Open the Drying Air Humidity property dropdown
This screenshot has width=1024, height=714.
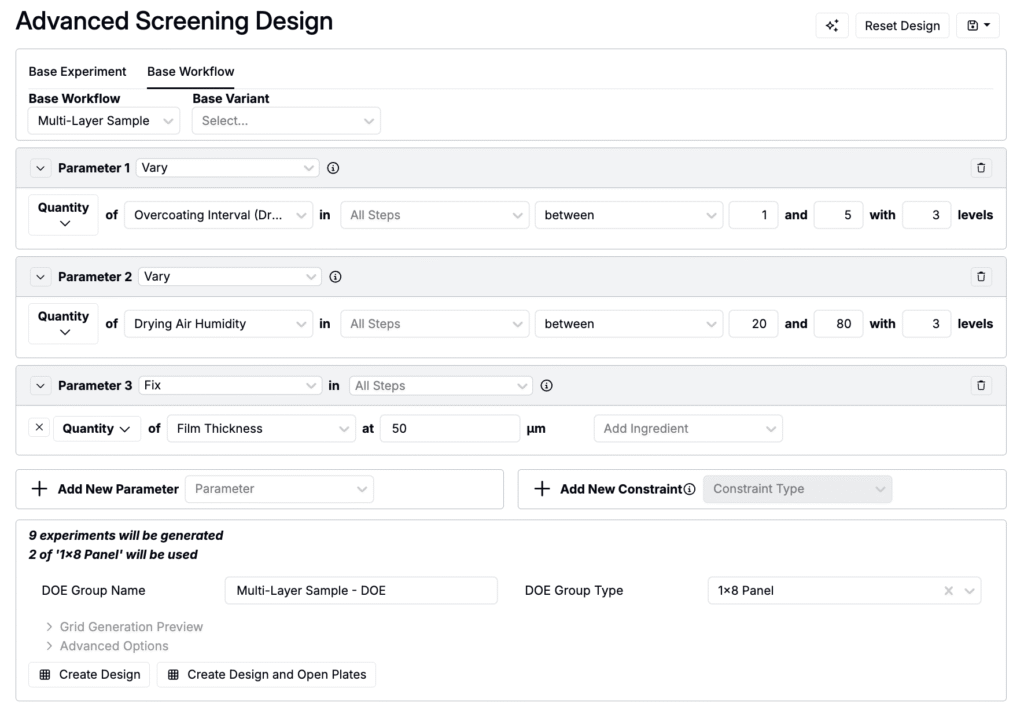coord(218,324)
